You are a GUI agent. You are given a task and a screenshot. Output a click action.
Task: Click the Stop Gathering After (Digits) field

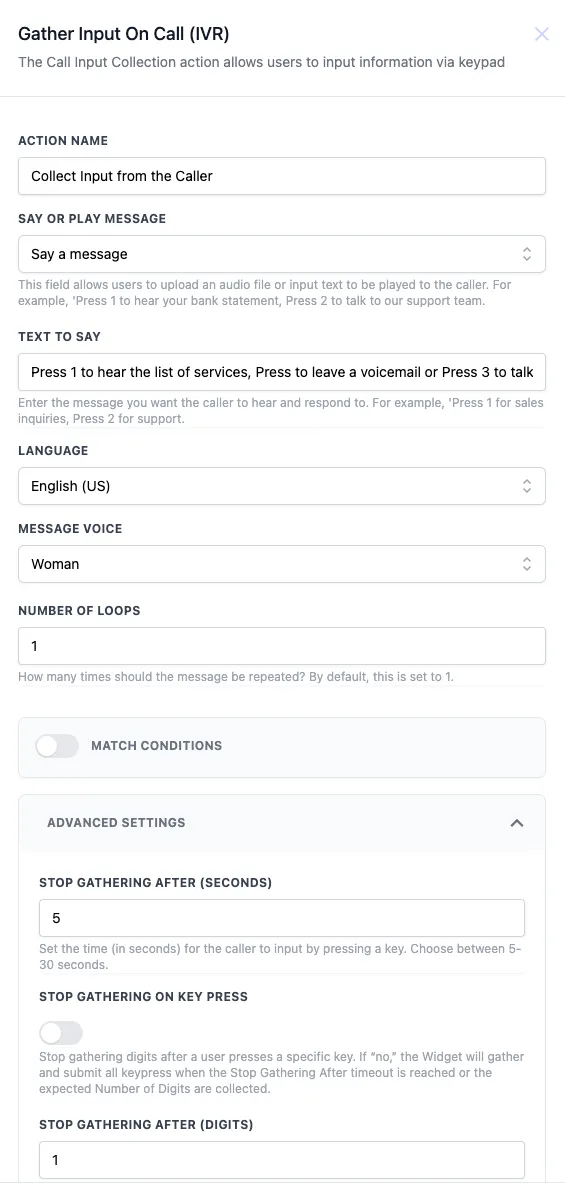tap(282, 1160)
